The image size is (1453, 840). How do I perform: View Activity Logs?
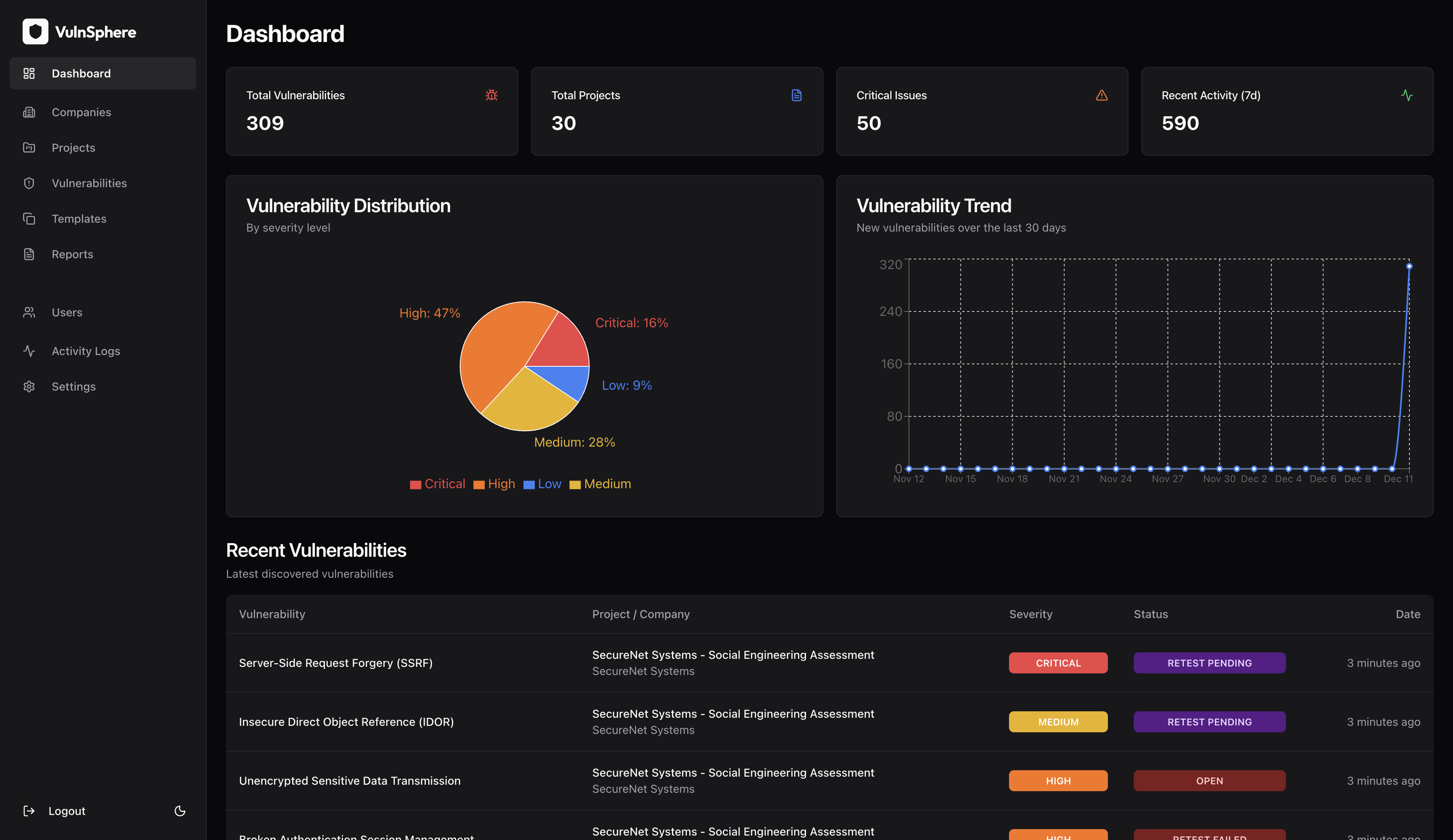click(x=103, y=351)
